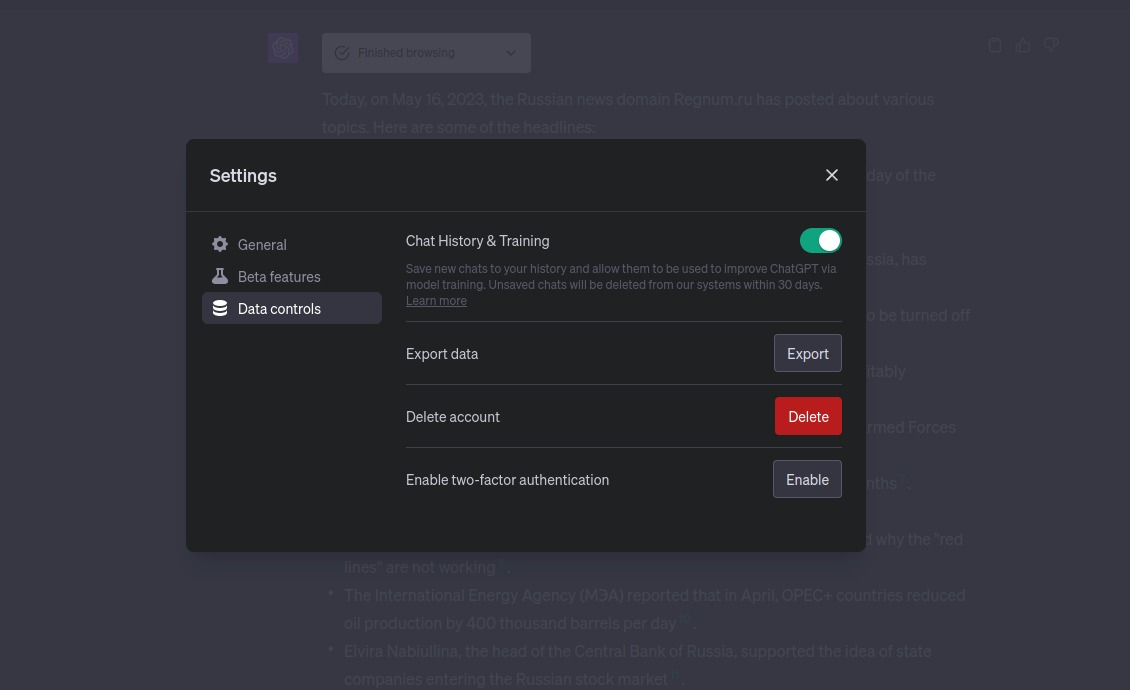Click the thumbs up icon on response
1130x690 pixels.
[x=1023, y=45]
